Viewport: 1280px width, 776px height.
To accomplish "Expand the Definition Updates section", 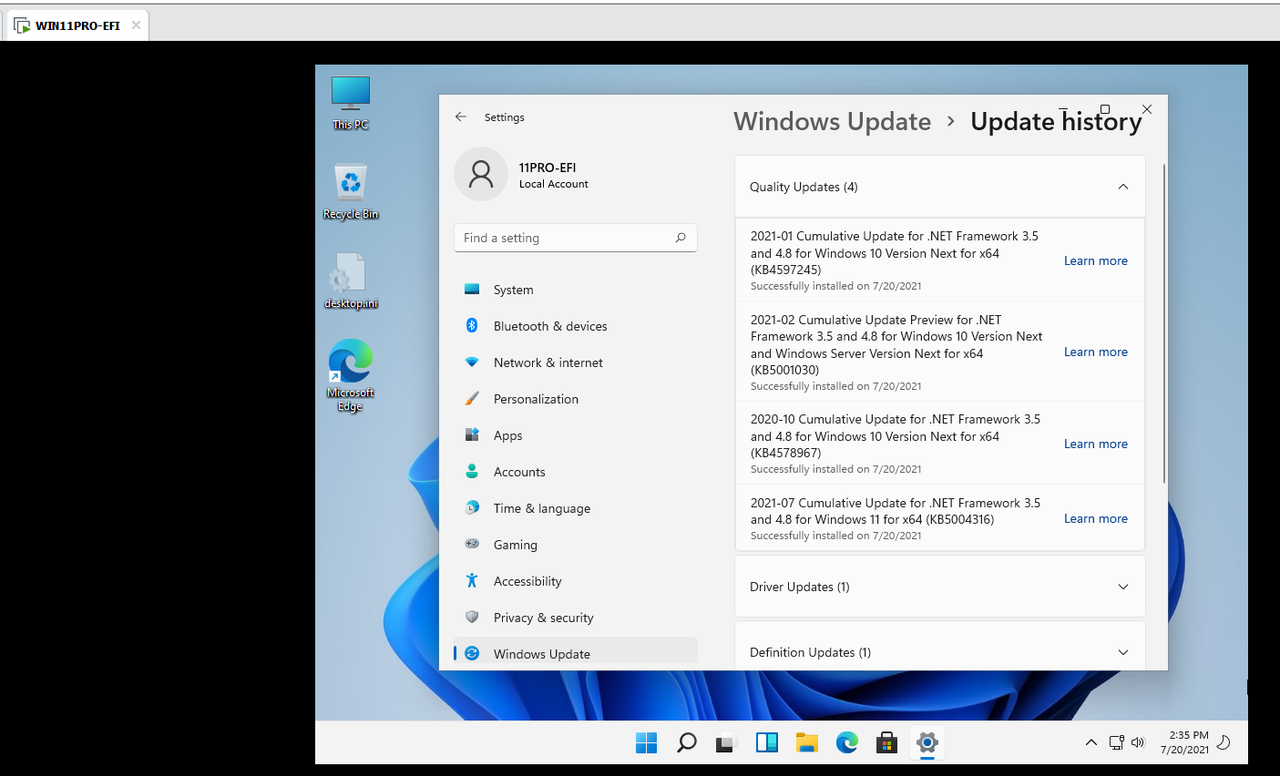I will (x=1123, y=652).
